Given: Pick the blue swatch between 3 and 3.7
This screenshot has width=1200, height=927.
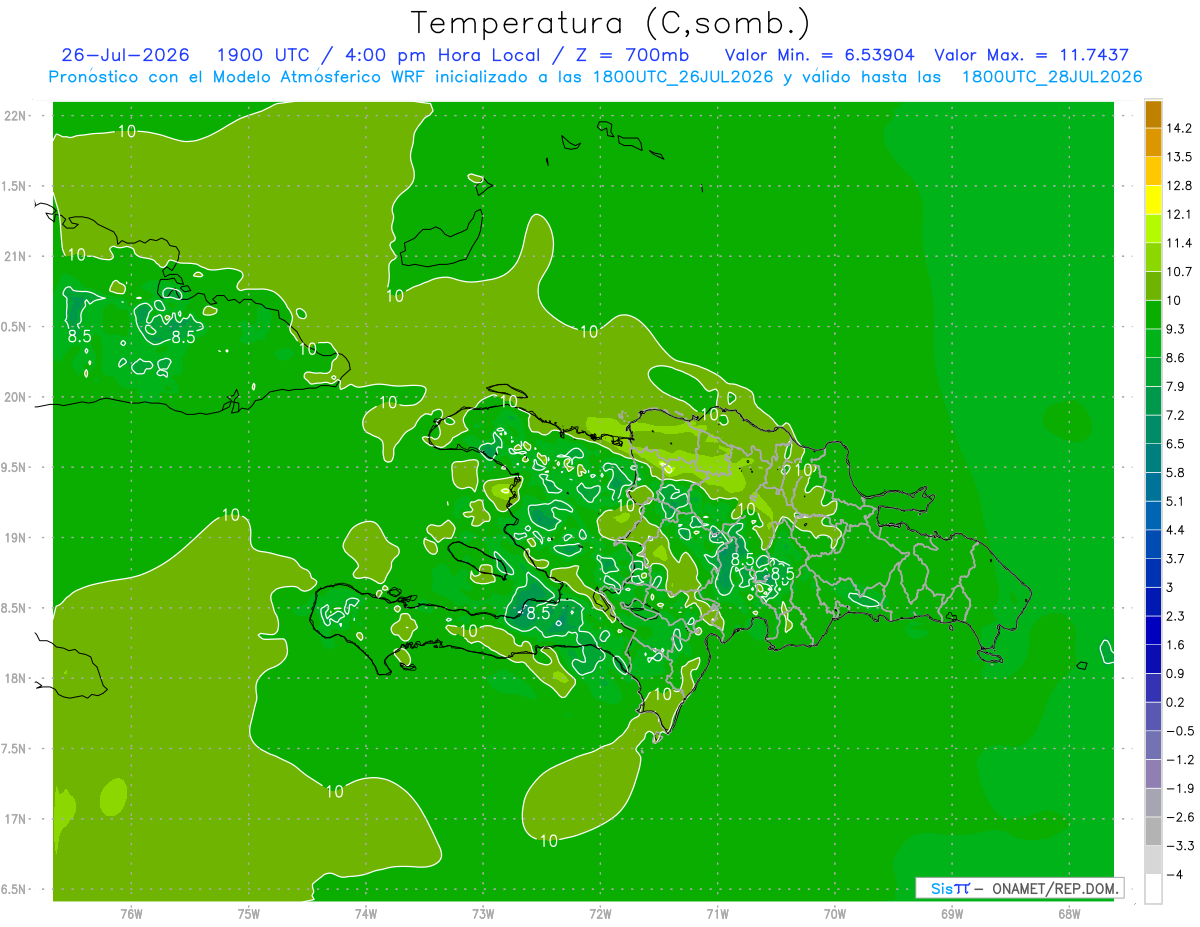Looking at the screenshot, I should pos(1153,574).
